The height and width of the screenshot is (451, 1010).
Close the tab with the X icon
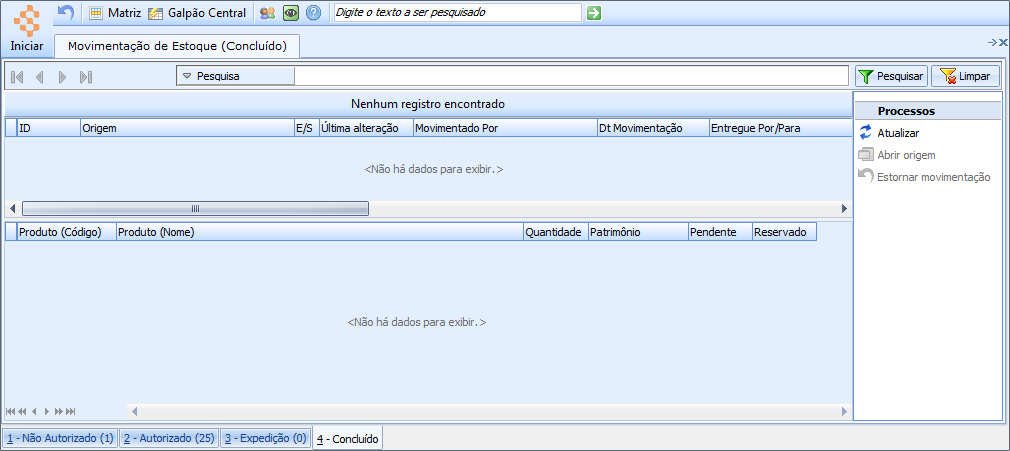coord(1003,43)
